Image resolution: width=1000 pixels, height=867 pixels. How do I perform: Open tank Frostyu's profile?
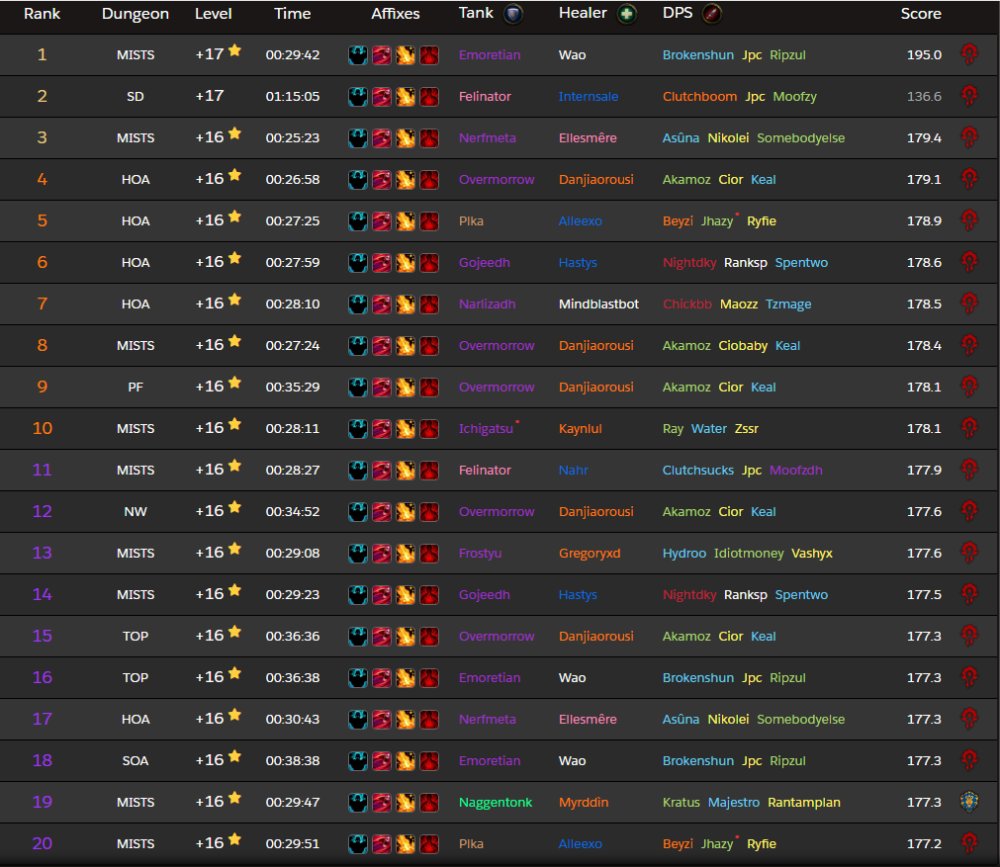(480, 553)
